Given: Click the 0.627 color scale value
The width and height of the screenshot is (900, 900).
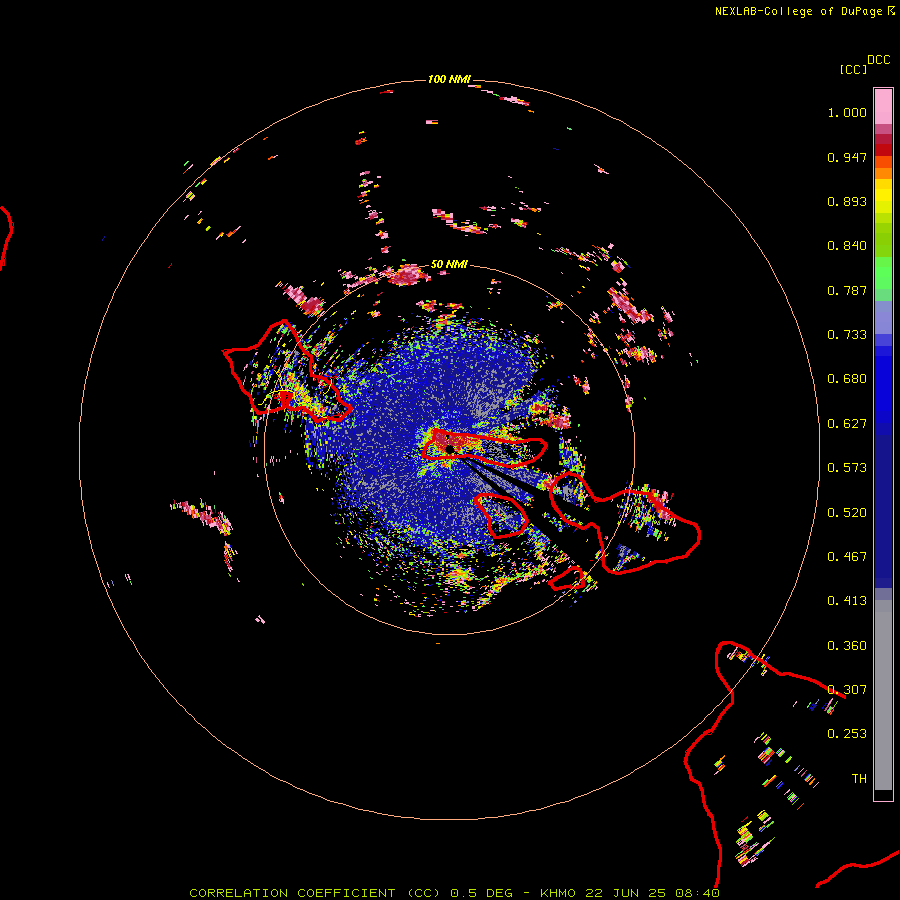Looking at the screenshot, I should point(847,424).
